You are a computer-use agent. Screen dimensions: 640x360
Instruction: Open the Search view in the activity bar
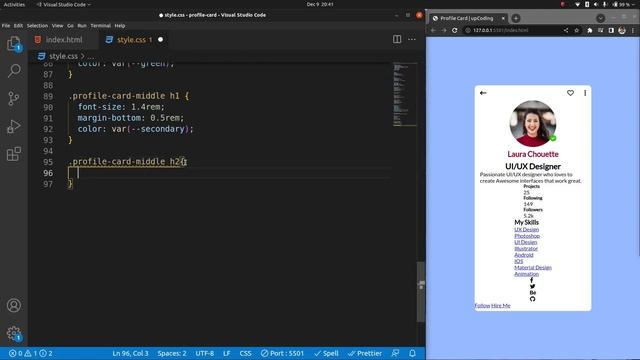tap(14, 71)
